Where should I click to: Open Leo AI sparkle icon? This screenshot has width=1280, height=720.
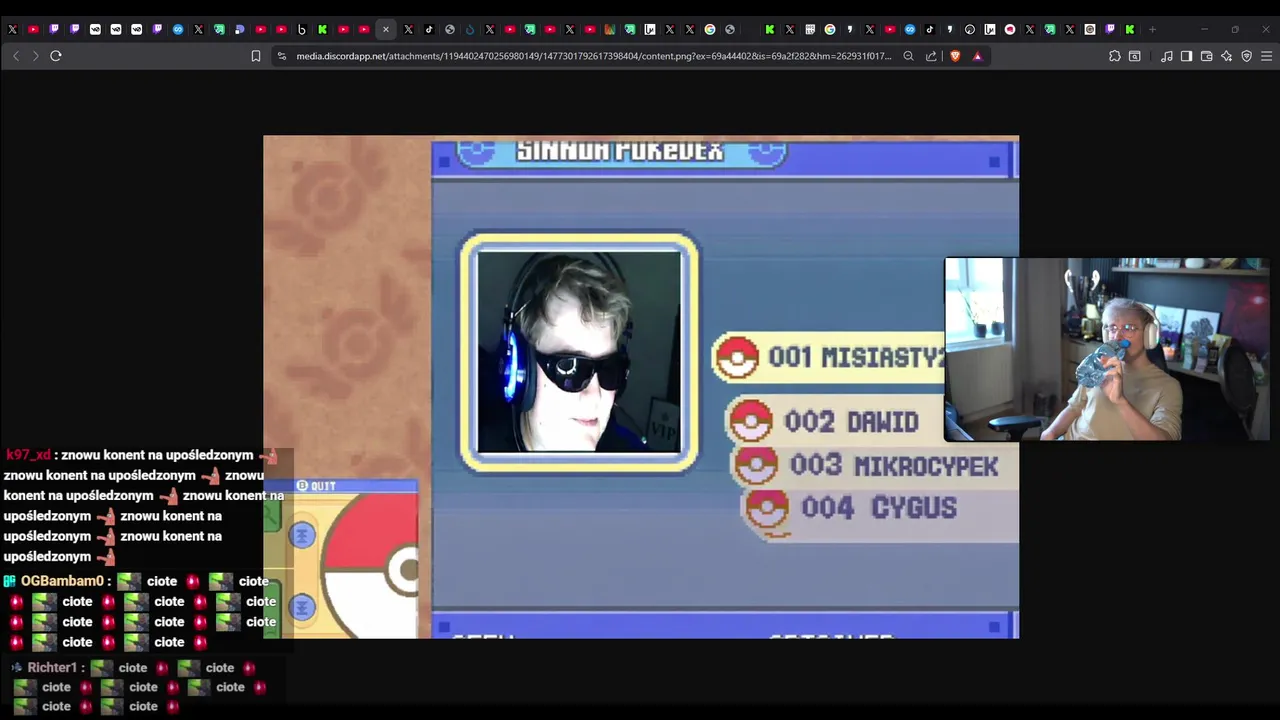[x=1226, y=56]
